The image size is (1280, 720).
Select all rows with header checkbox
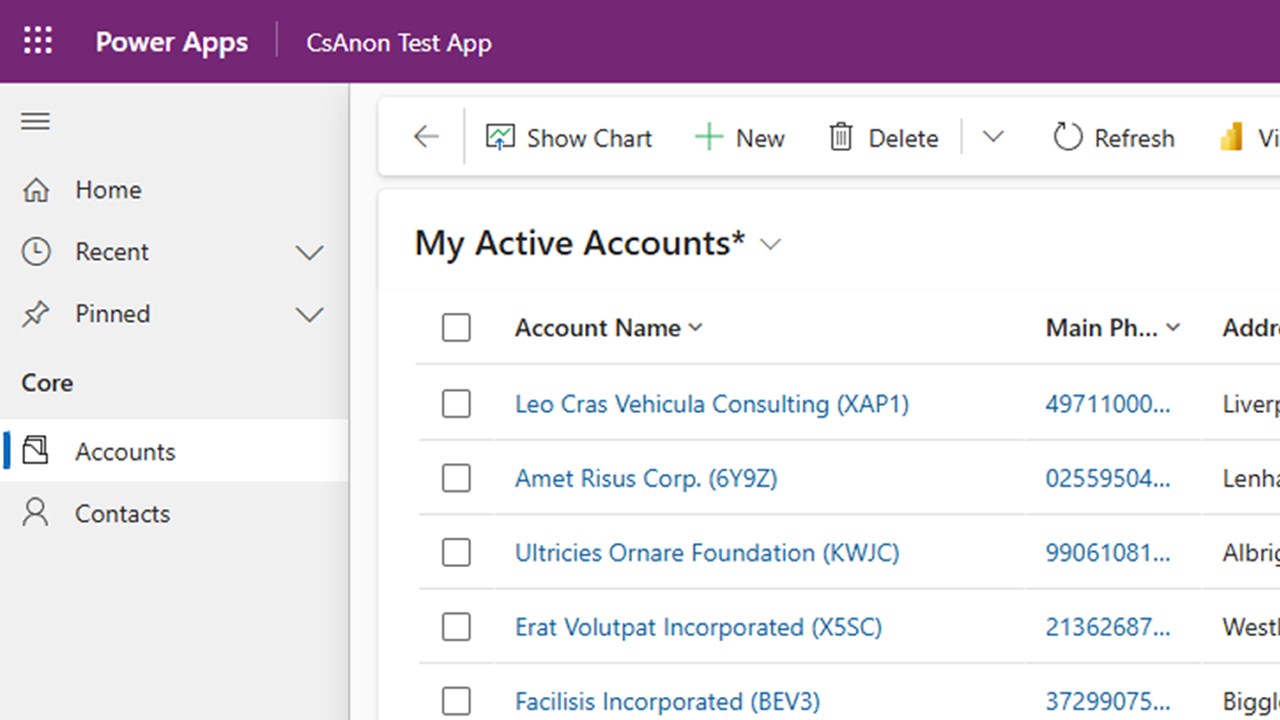click(456, 328)
